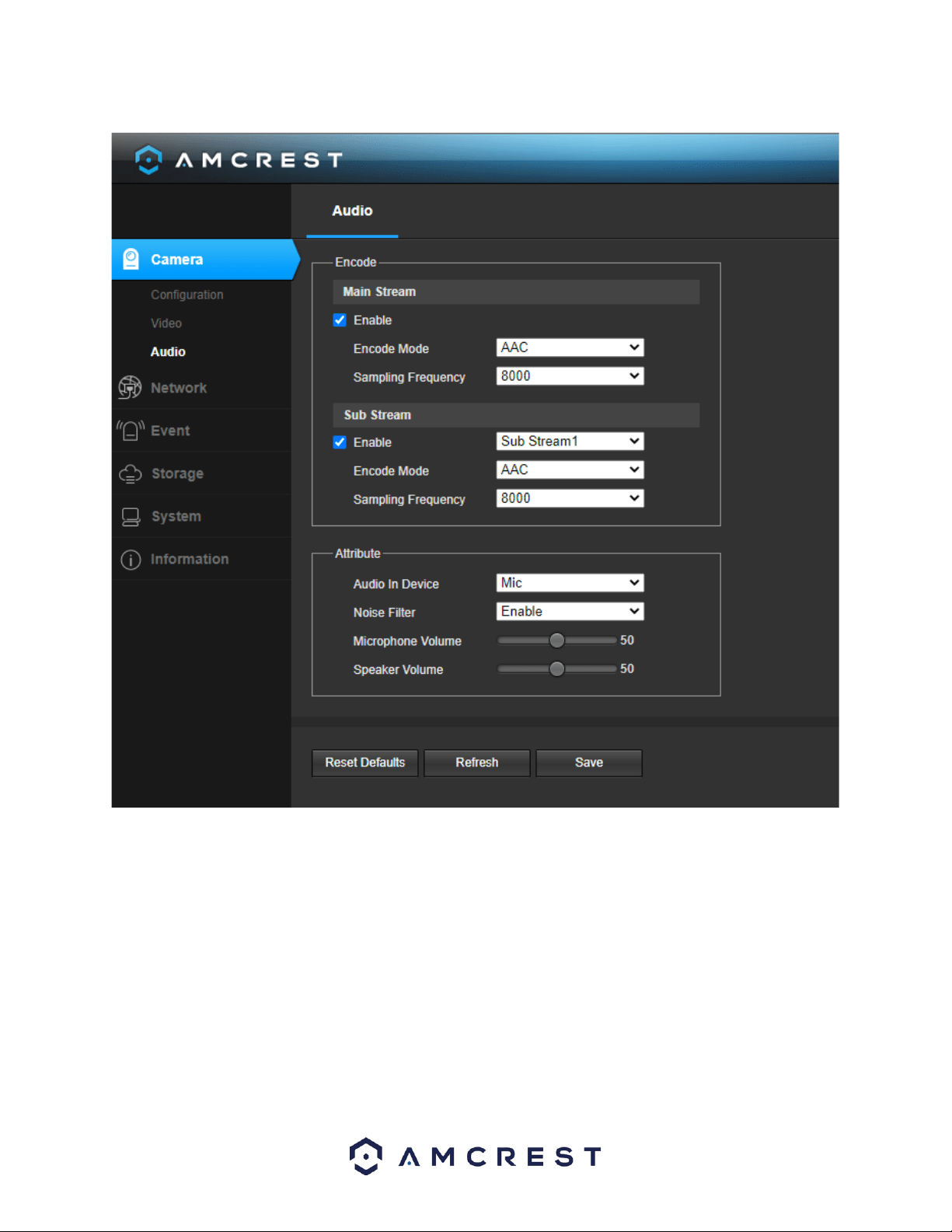Click the Reset Defaults button
The height and width of the screenshot is (1232, 952).
pyautogui.click(x=365, y=763)
